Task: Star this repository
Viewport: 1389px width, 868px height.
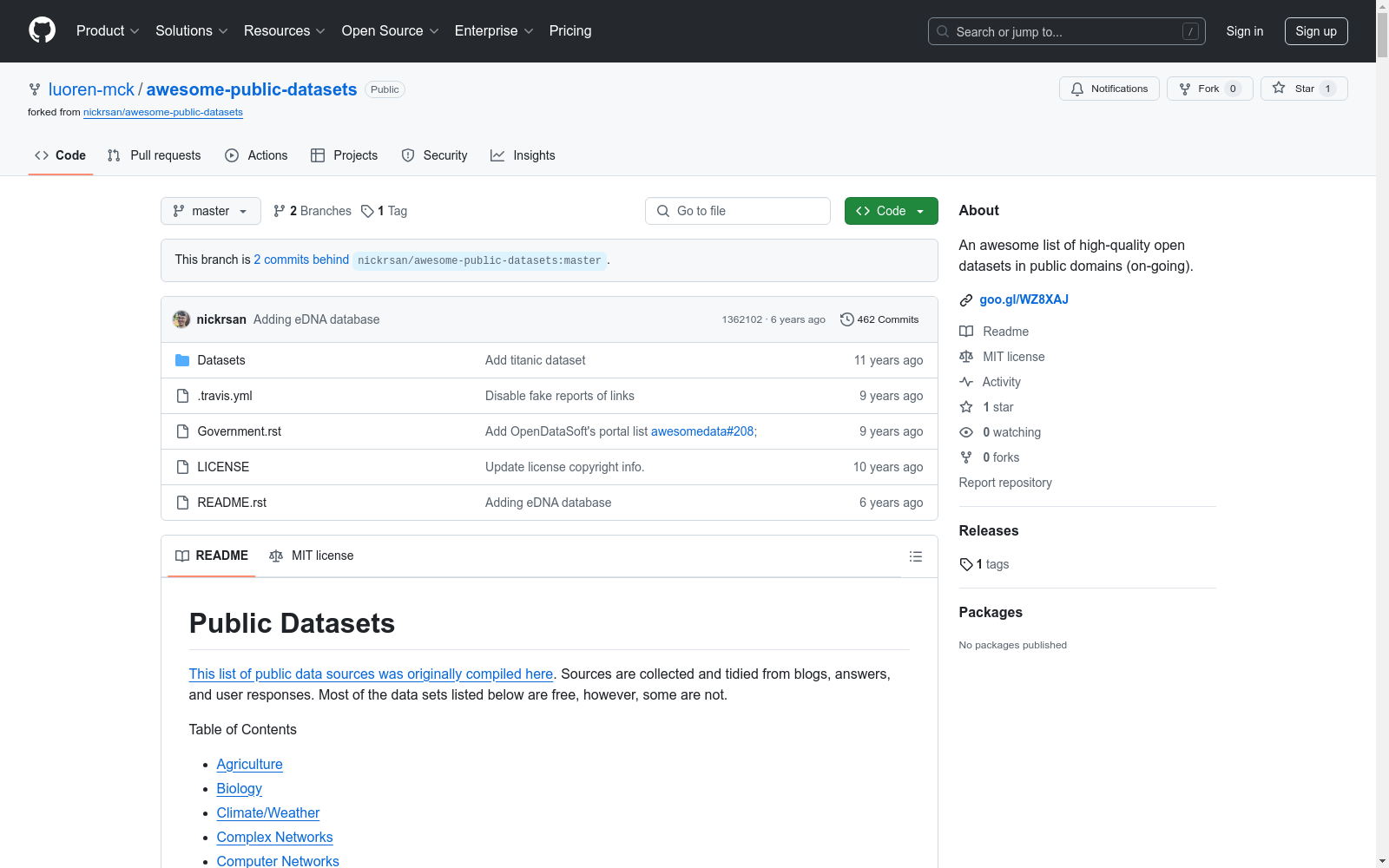Action: point(1304,89)
